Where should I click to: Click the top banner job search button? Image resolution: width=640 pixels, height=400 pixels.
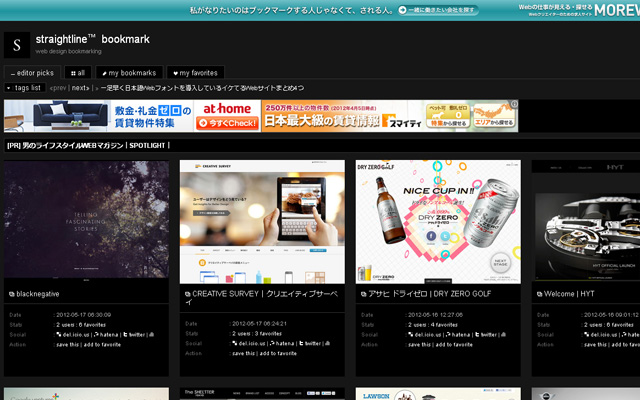pos(438,10)
